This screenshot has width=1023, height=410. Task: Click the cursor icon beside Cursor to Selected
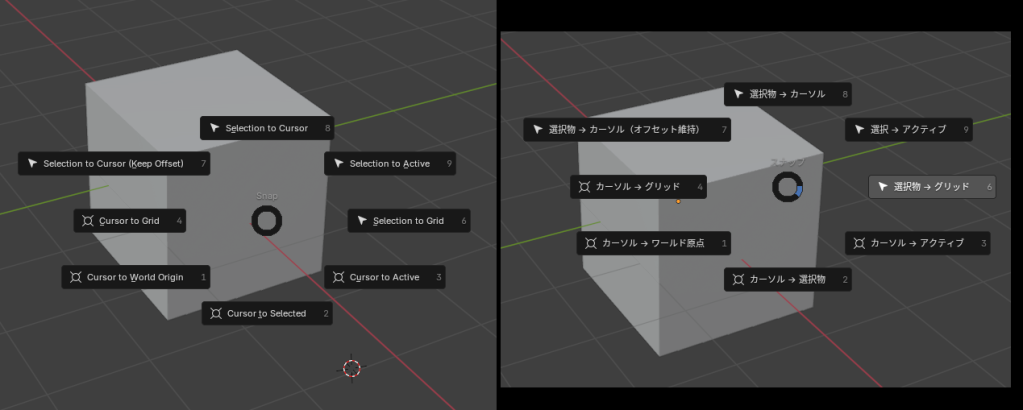[215, 313]
